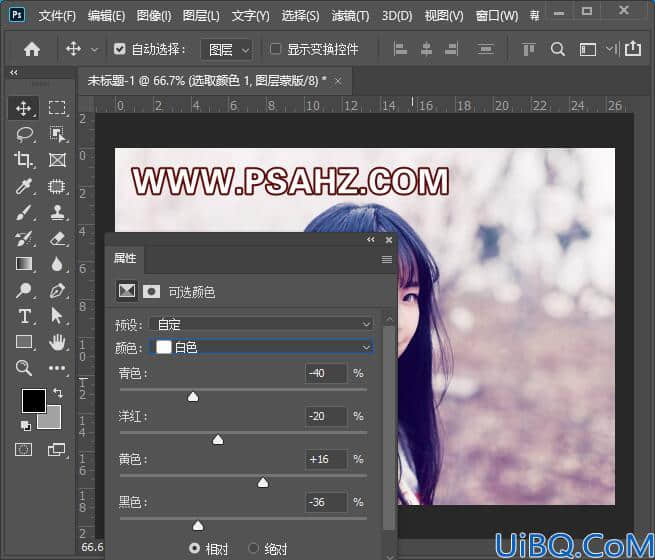Select the Zoom tool in toolbox
This screenshot has width=655, height=560.
pos(23,368)
